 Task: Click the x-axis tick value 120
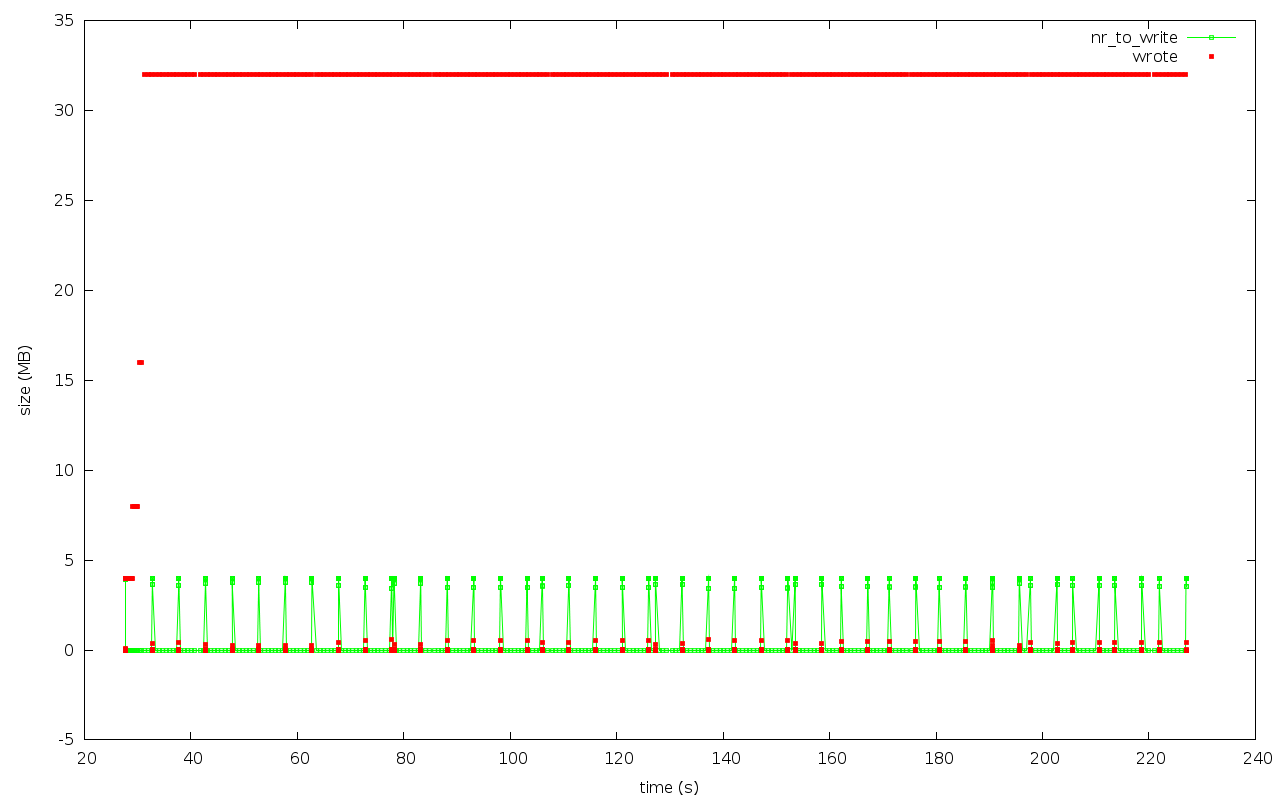617,759
